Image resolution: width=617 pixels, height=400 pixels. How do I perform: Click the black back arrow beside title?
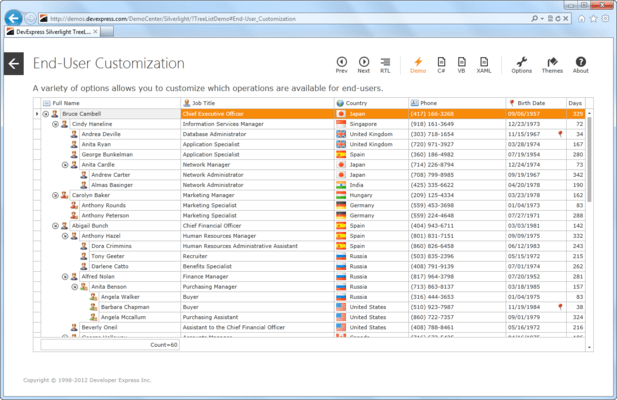point(14,63)
